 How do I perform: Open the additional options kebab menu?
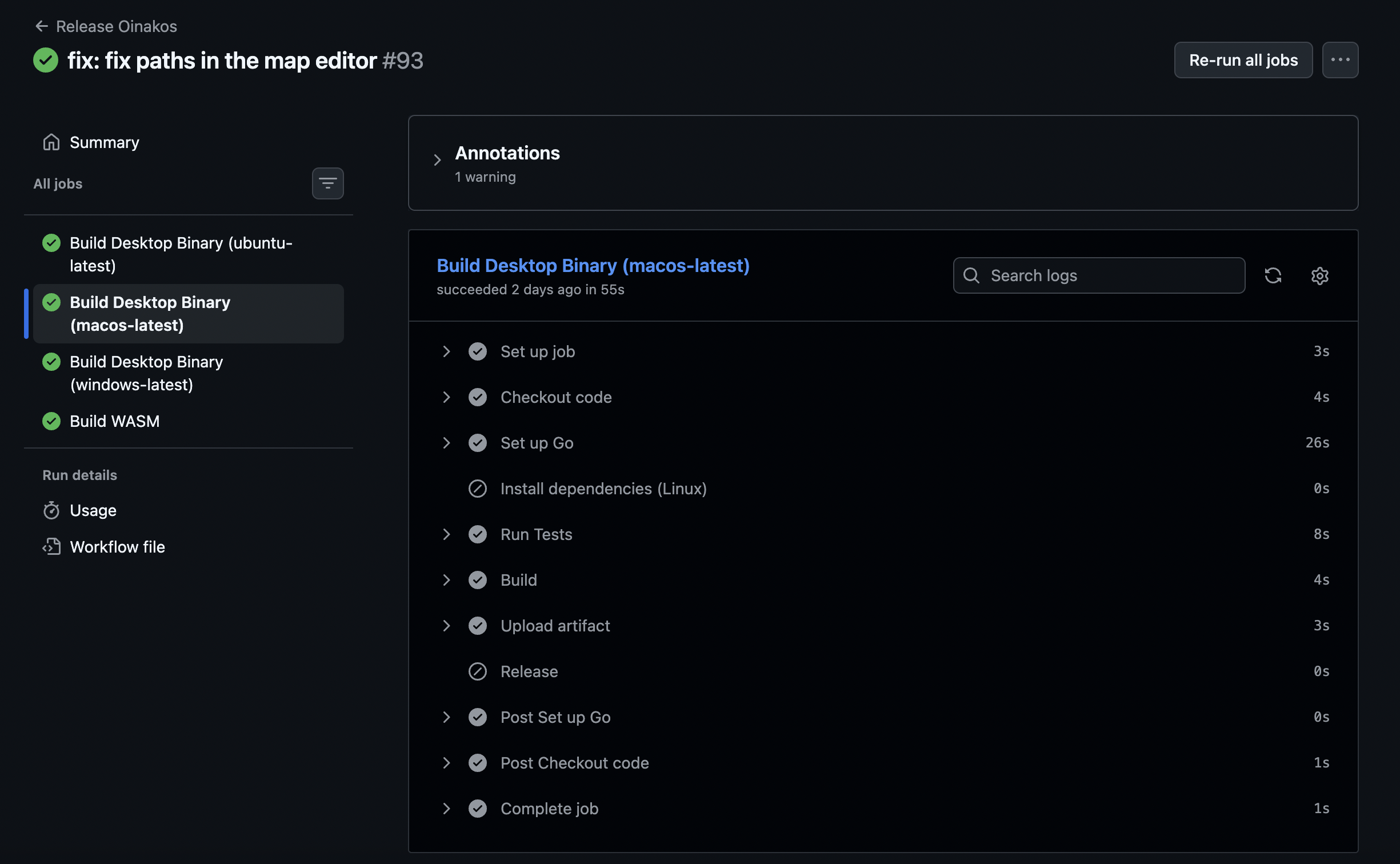(x=1340, y=59)
